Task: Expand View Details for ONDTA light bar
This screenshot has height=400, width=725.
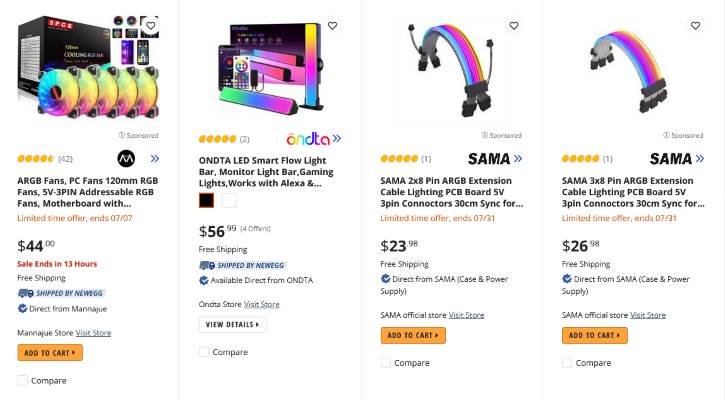Action: (x=233, y=324)
